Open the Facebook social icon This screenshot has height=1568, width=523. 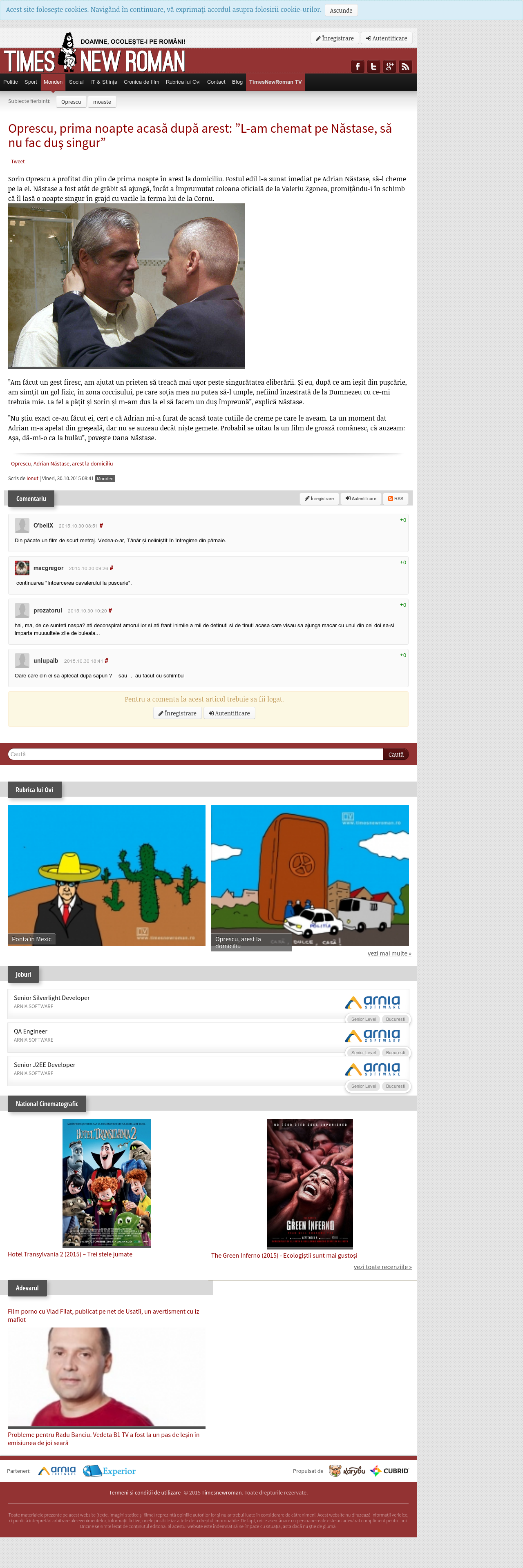(358, 66)
